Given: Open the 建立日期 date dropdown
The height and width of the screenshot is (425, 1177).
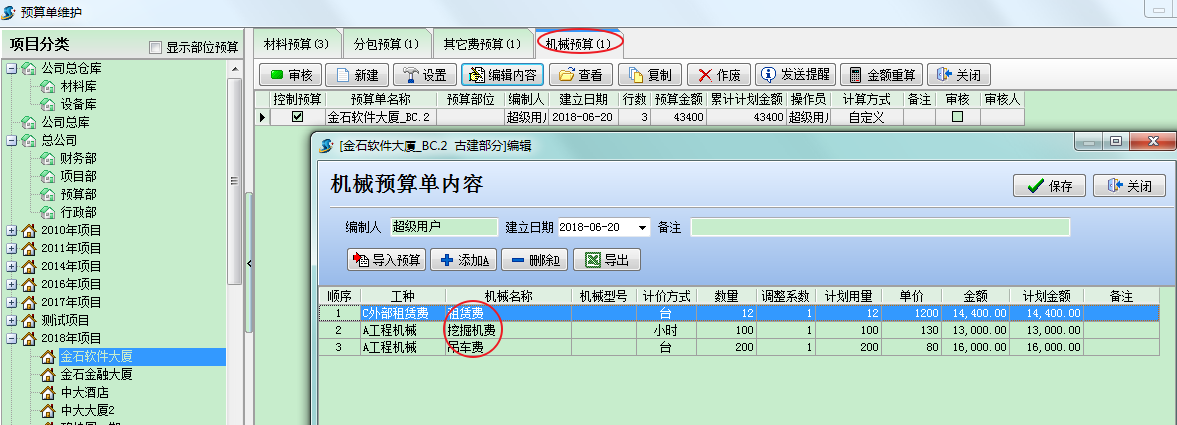Looking at the screenshot, I should point(643,228).
